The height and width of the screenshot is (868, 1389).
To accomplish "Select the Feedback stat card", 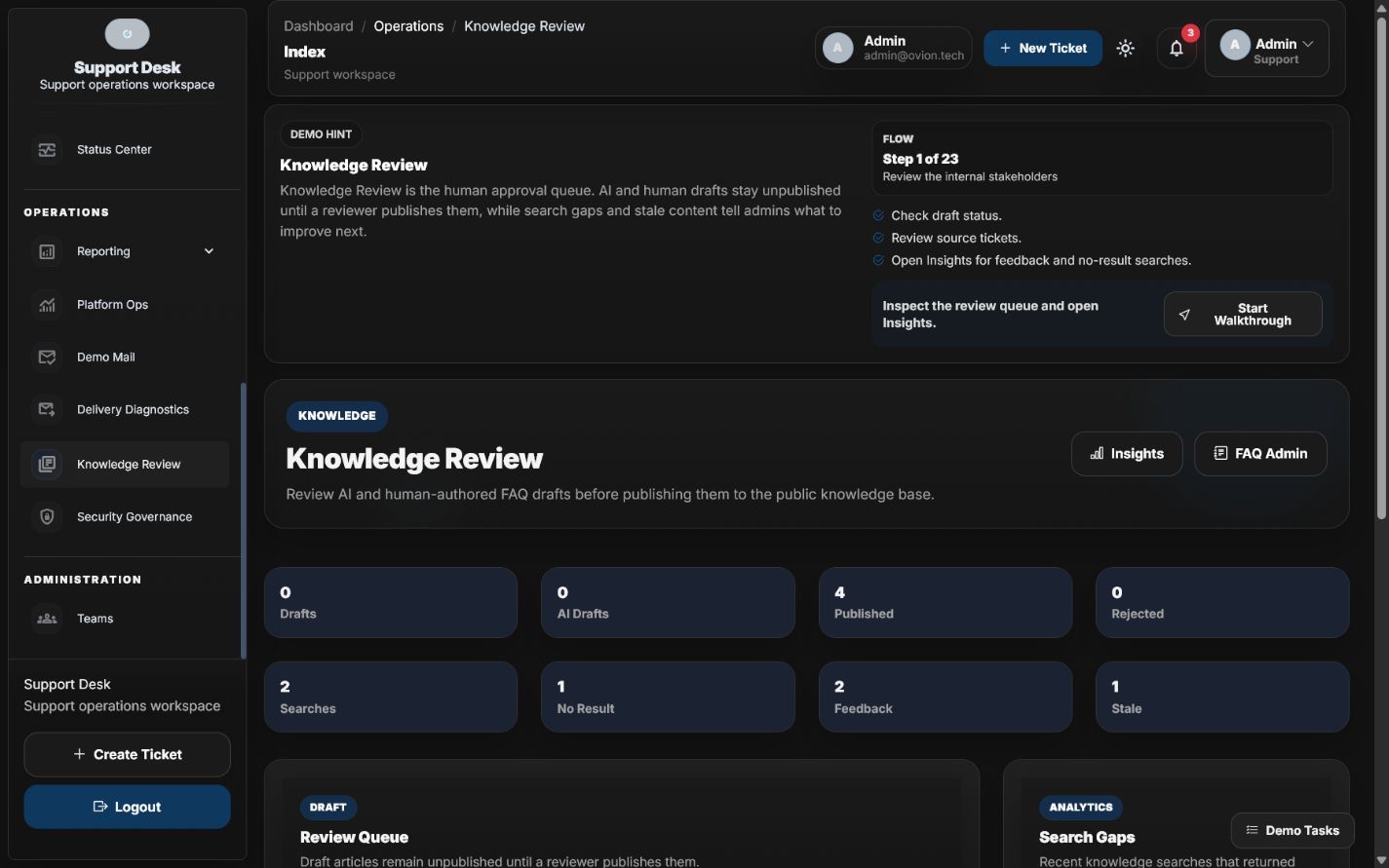I will click(945, 698).
